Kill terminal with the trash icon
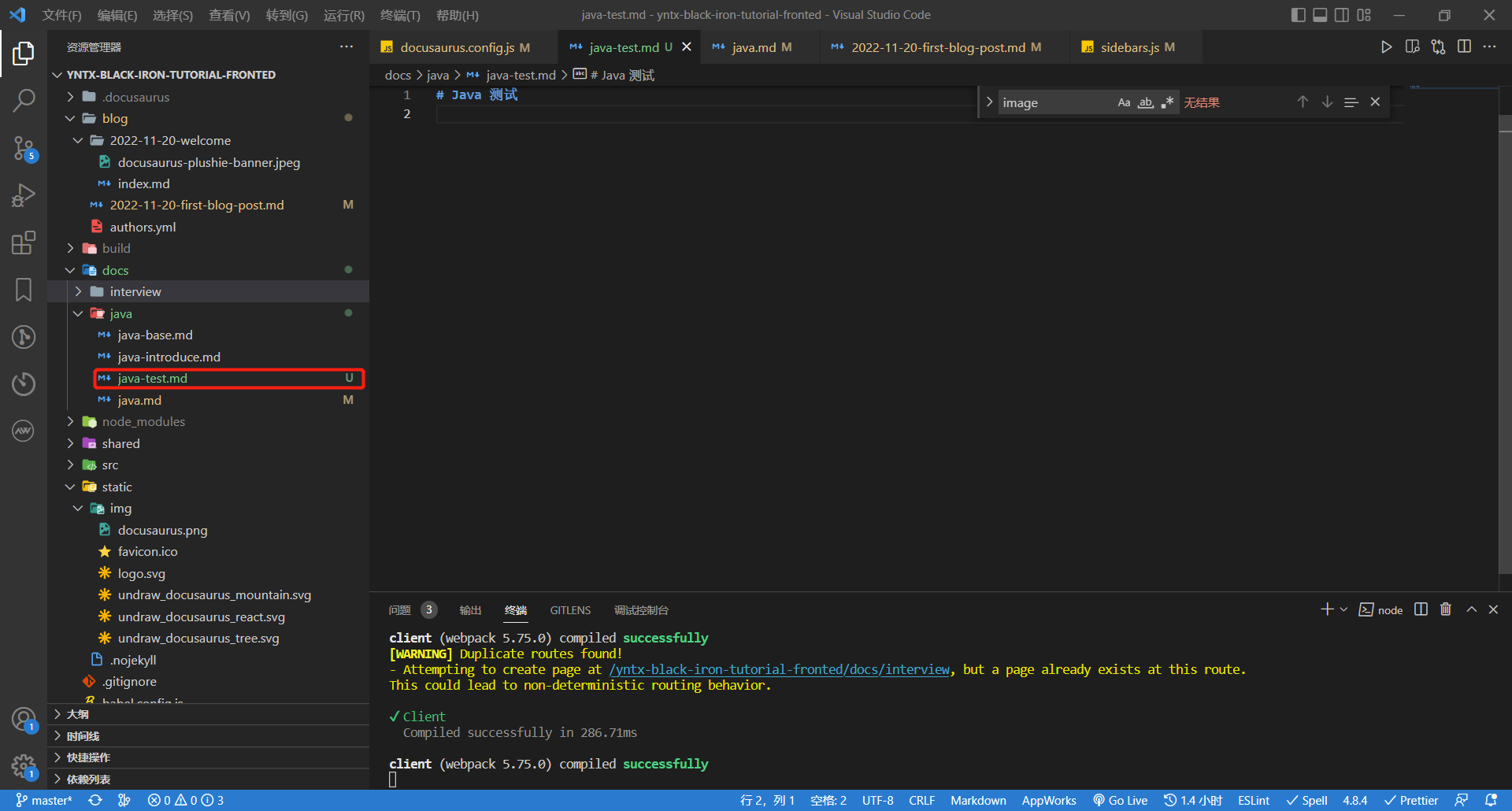The image size is (1512, 811). tap(1446, 609)
